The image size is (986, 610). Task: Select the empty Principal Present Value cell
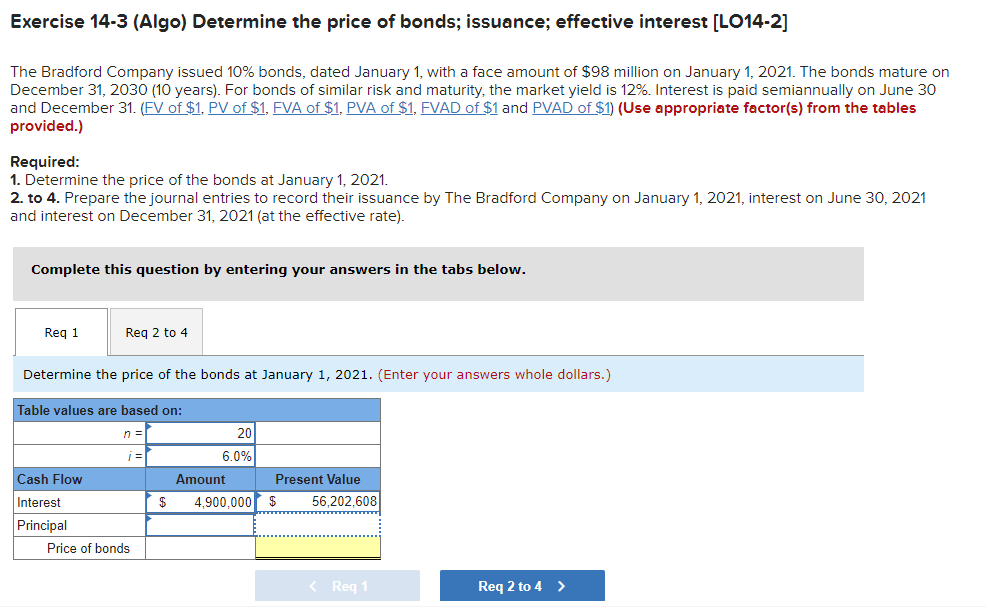coord(320,524)
